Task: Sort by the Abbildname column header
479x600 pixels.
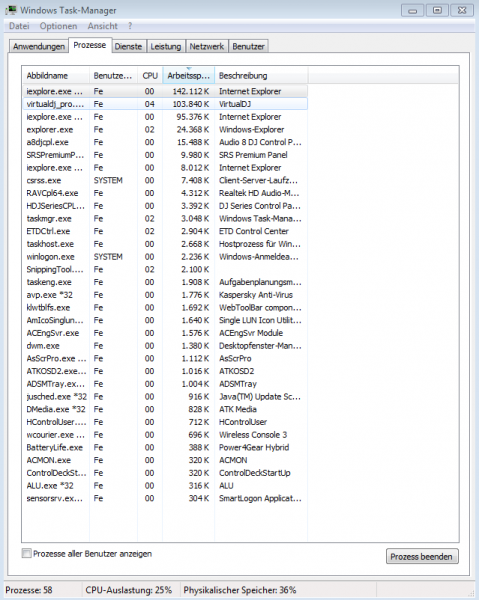Action: pyautogui.click(x=56, y=76)
